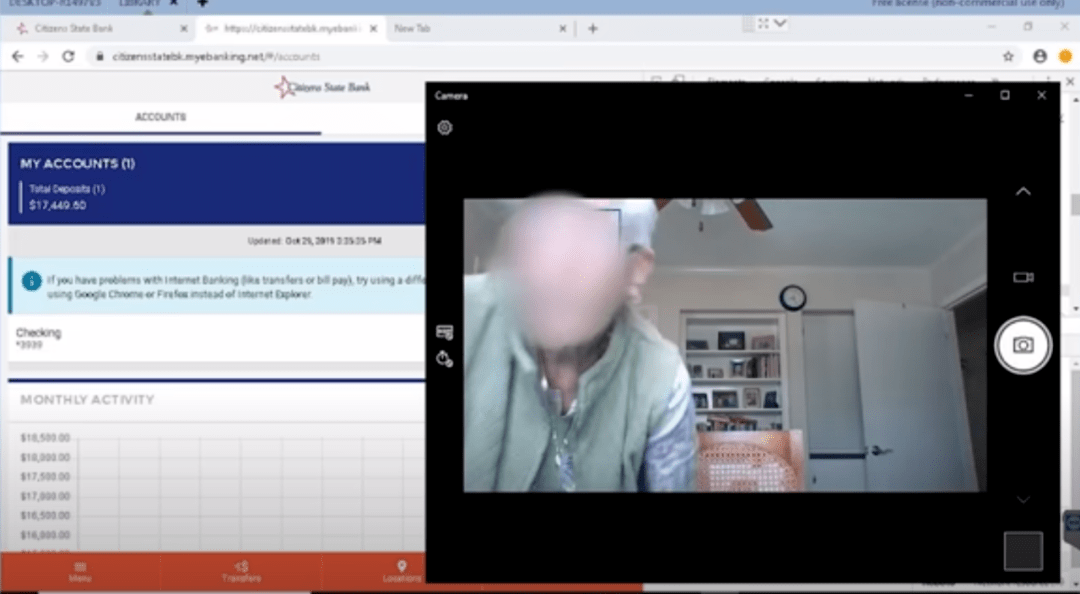Open the camera roll thumbnail
The image size is (1080, 594).
pyautogui.click(x=1023, y=551)
